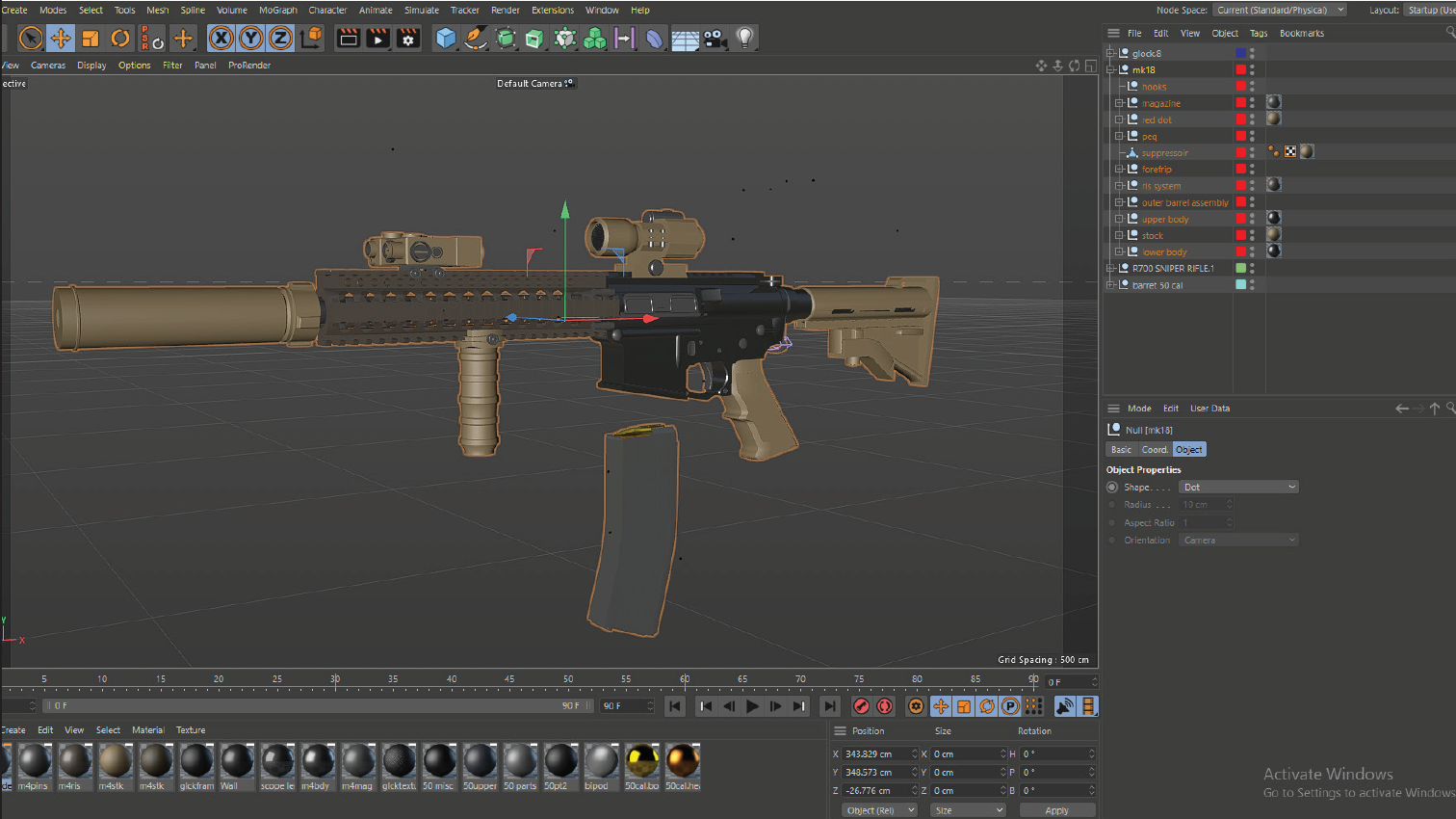Select the bipod material thumbnail
1456x819 pixels.
601,761
